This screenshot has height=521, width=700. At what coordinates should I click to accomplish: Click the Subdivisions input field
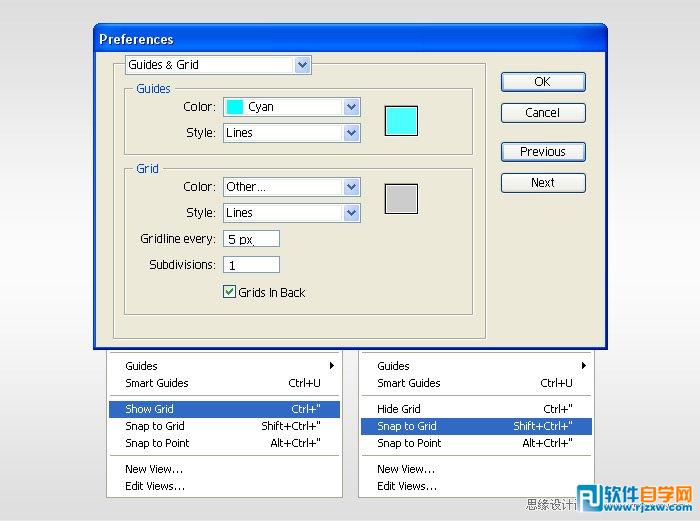pyautogui.click(x=251, y=265)
